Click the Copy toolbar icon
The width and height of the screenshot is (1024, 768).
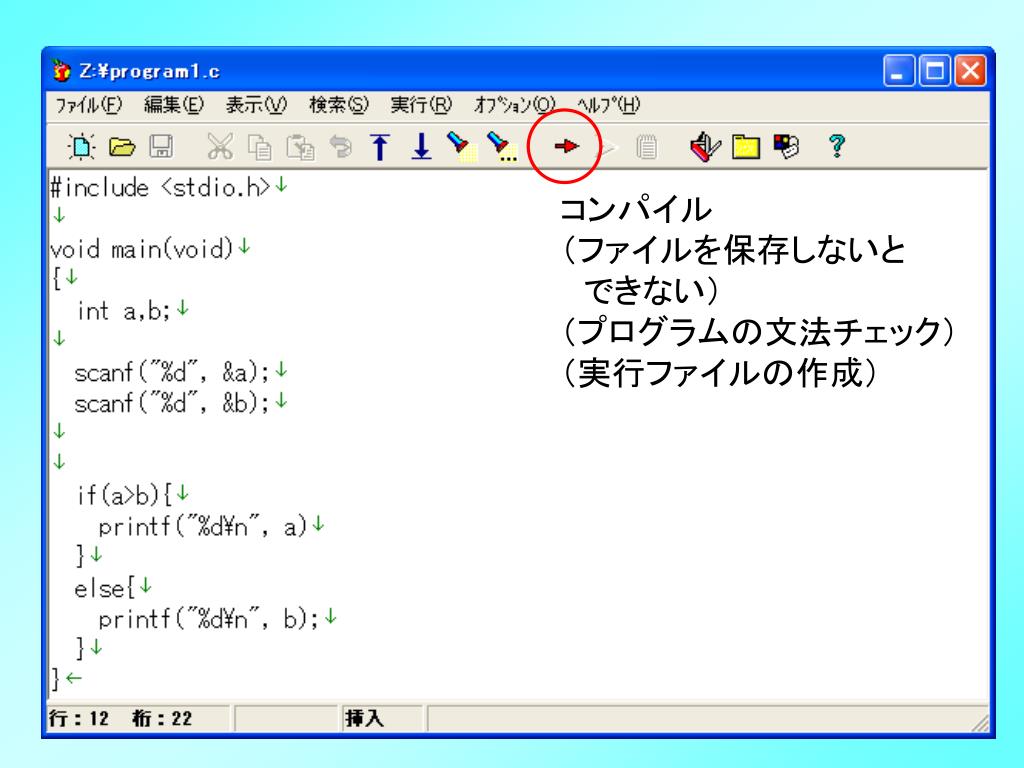point(260,147)
